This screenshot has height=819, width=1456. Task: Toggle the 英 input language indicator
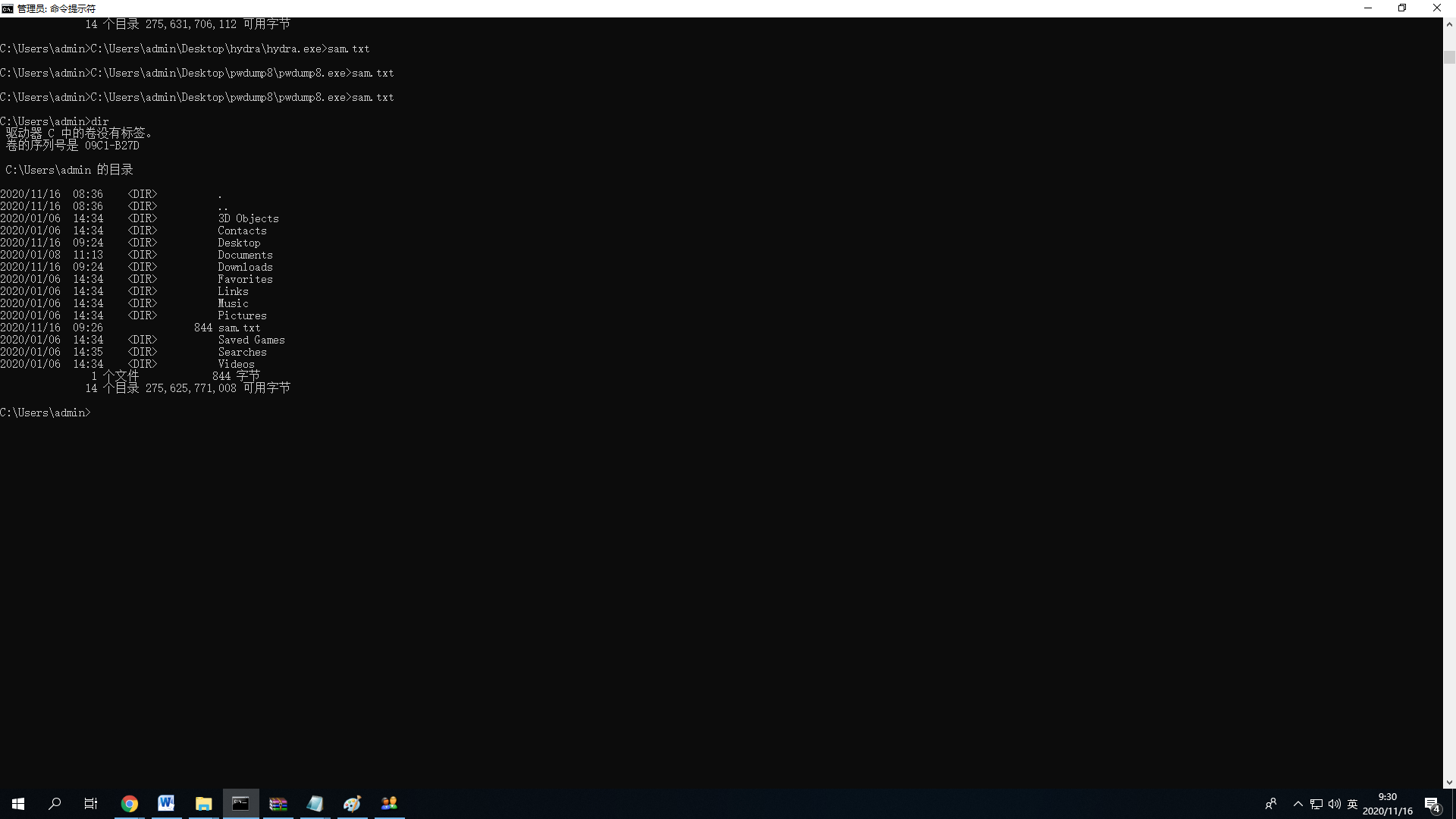tap(1353, 804)
